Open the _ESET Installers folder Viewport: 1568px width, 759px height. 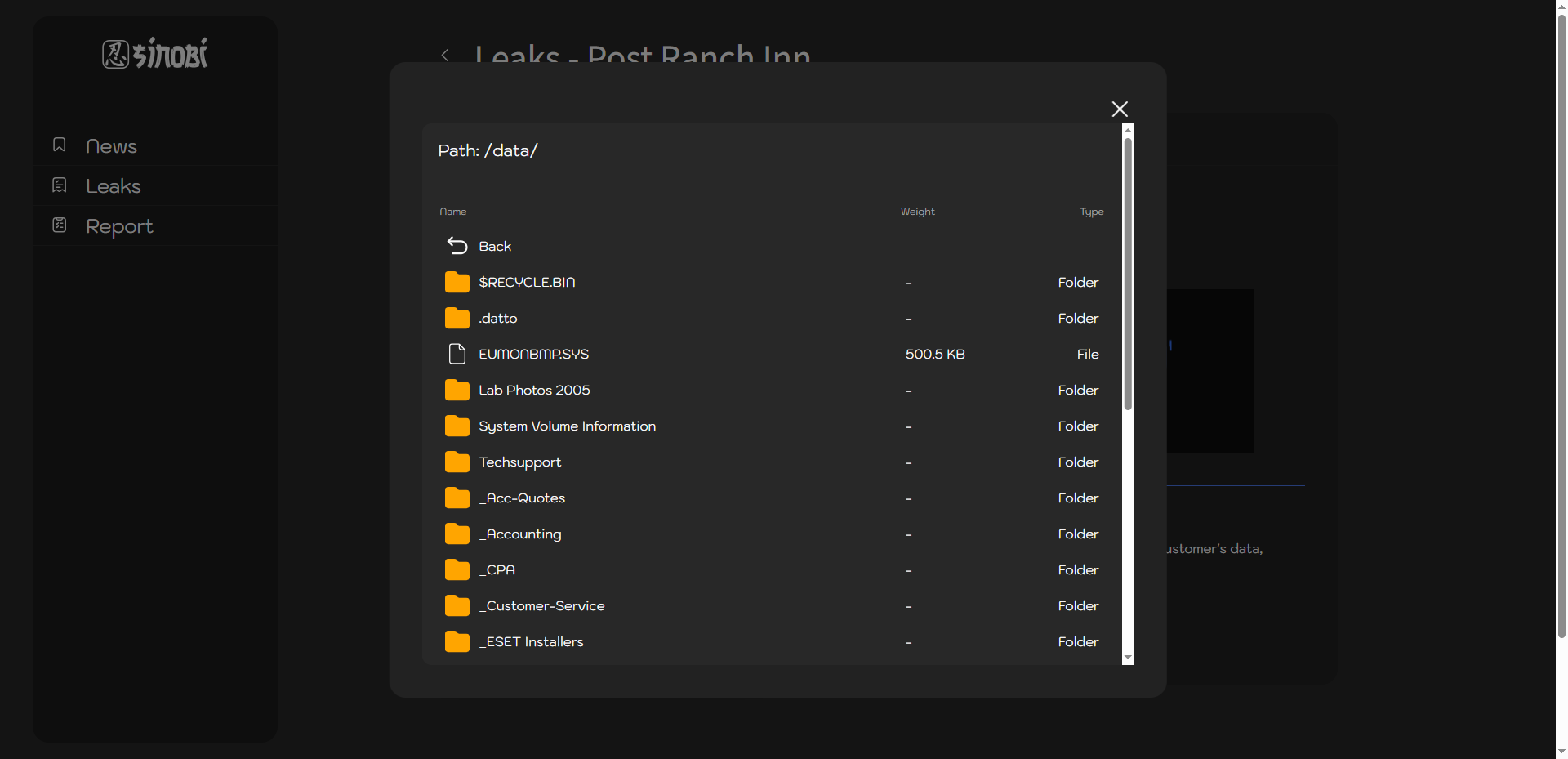pyautogui.click(x=531, y=642)
